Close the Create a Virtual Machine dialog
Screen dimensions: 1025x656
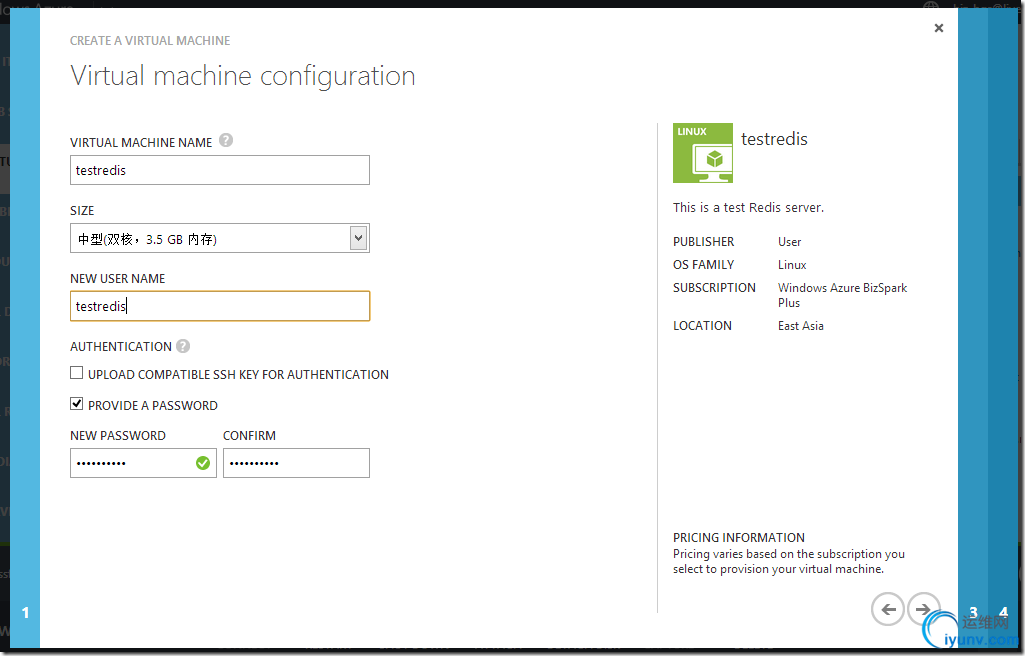[939, 28]
